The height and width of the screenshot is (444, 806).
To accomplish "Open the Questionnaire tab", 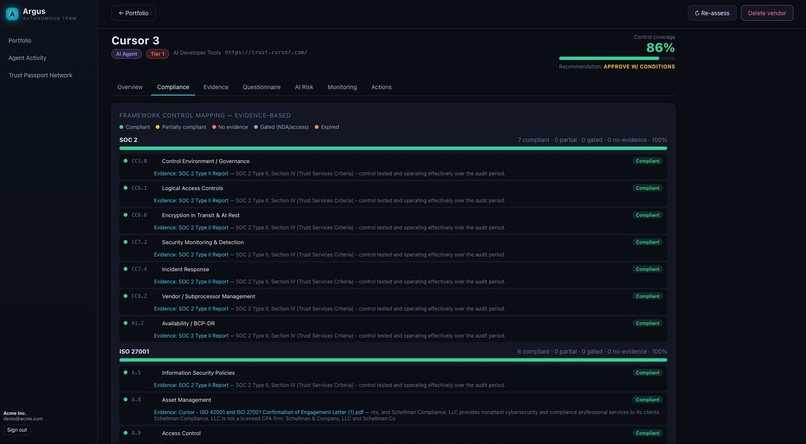I will (262, 87).
